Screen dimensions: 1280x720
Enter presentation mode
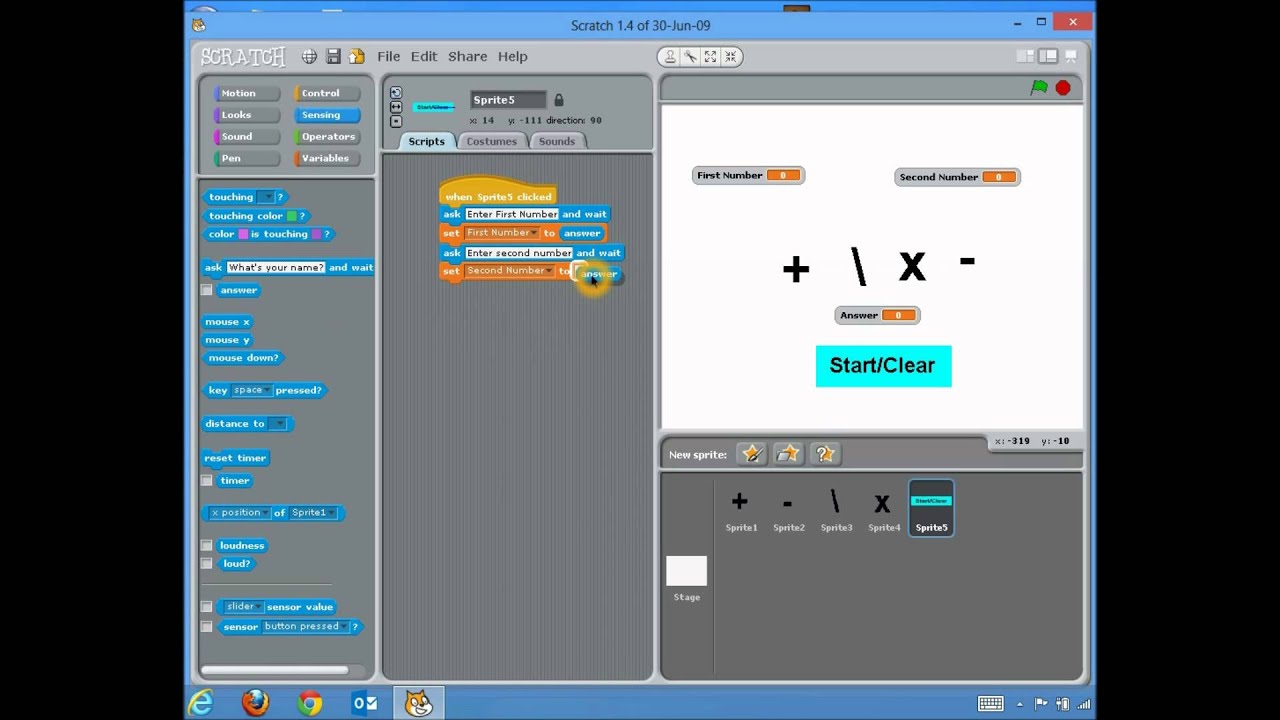(1071, 57)
